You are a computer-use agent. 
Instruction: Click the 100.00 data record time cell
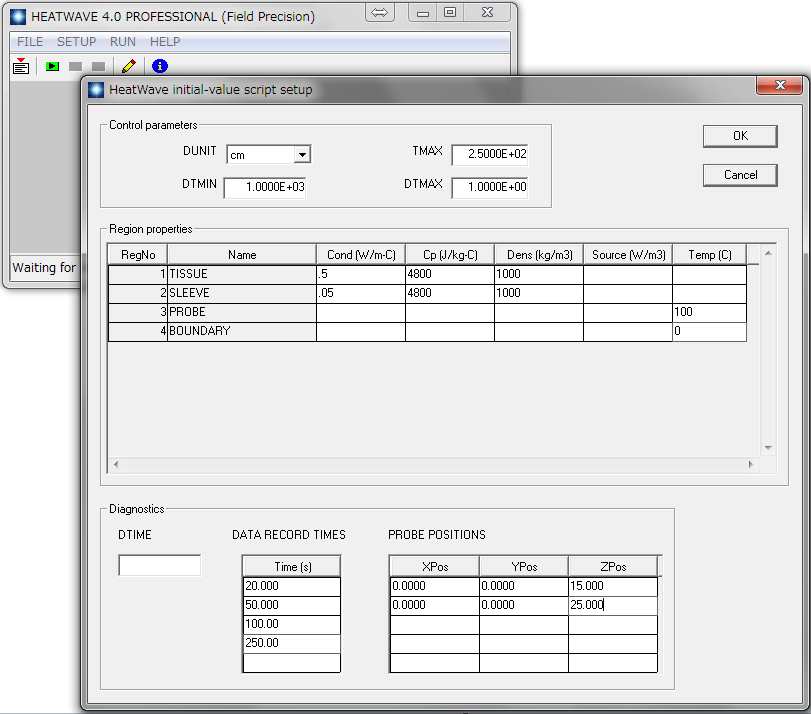click(x=291, y=624)
